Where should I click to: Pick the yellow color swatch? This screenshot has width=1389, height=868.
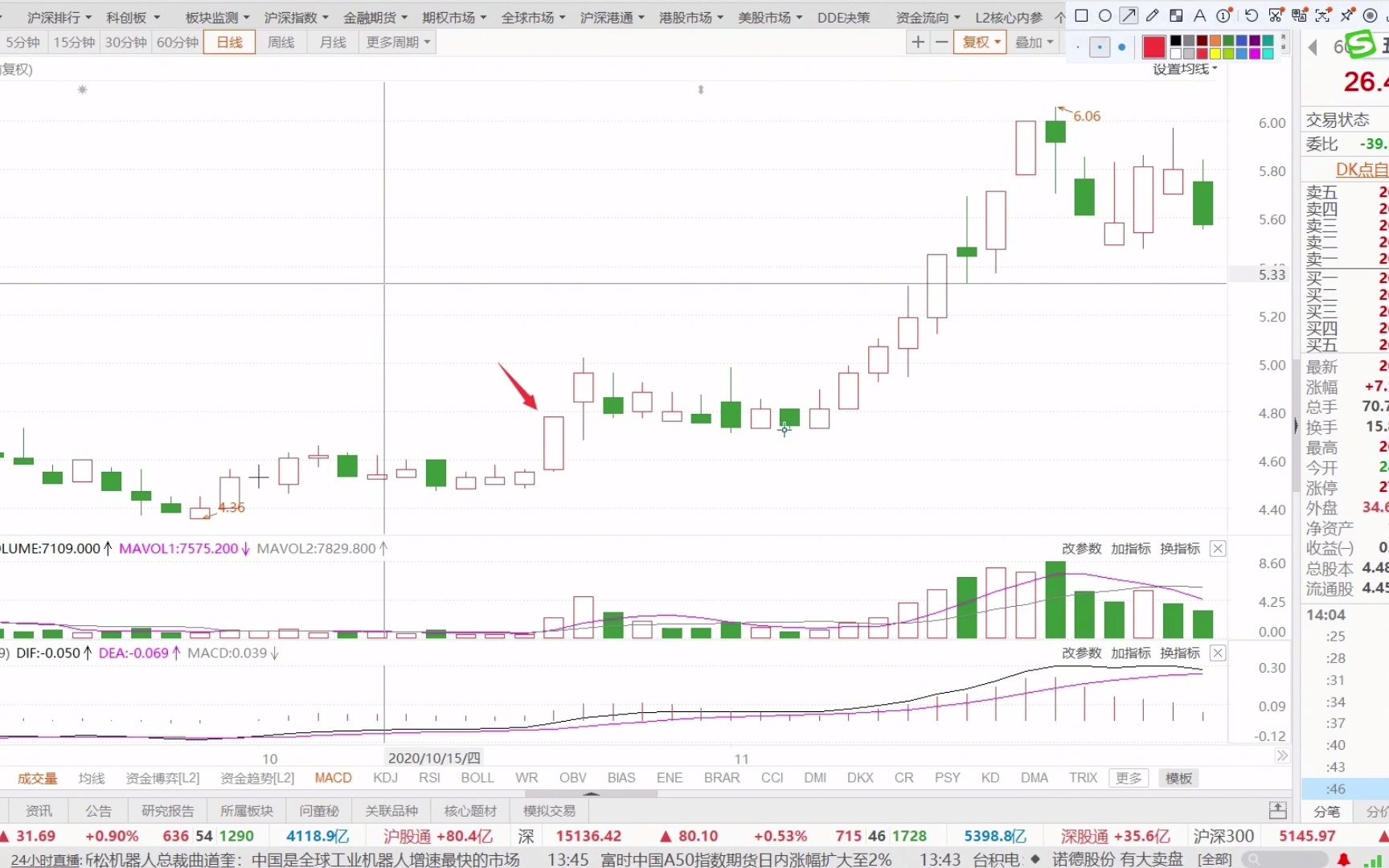click(1215, 54)
